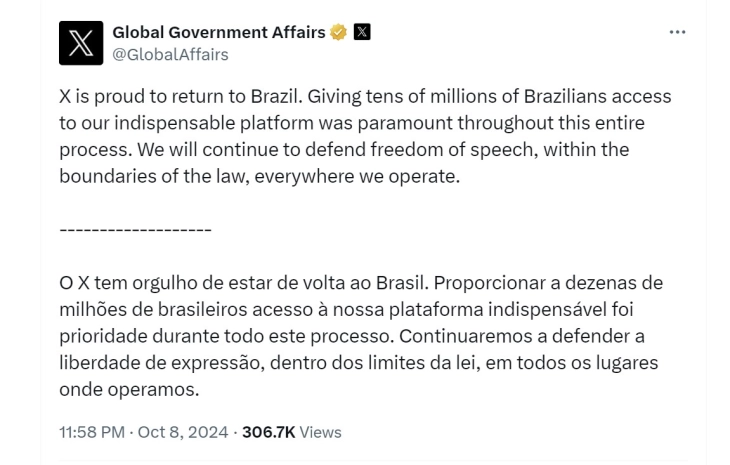Click the words 'O X tem orgulho'
Screen dimensions: 730x465
point(126,283)
